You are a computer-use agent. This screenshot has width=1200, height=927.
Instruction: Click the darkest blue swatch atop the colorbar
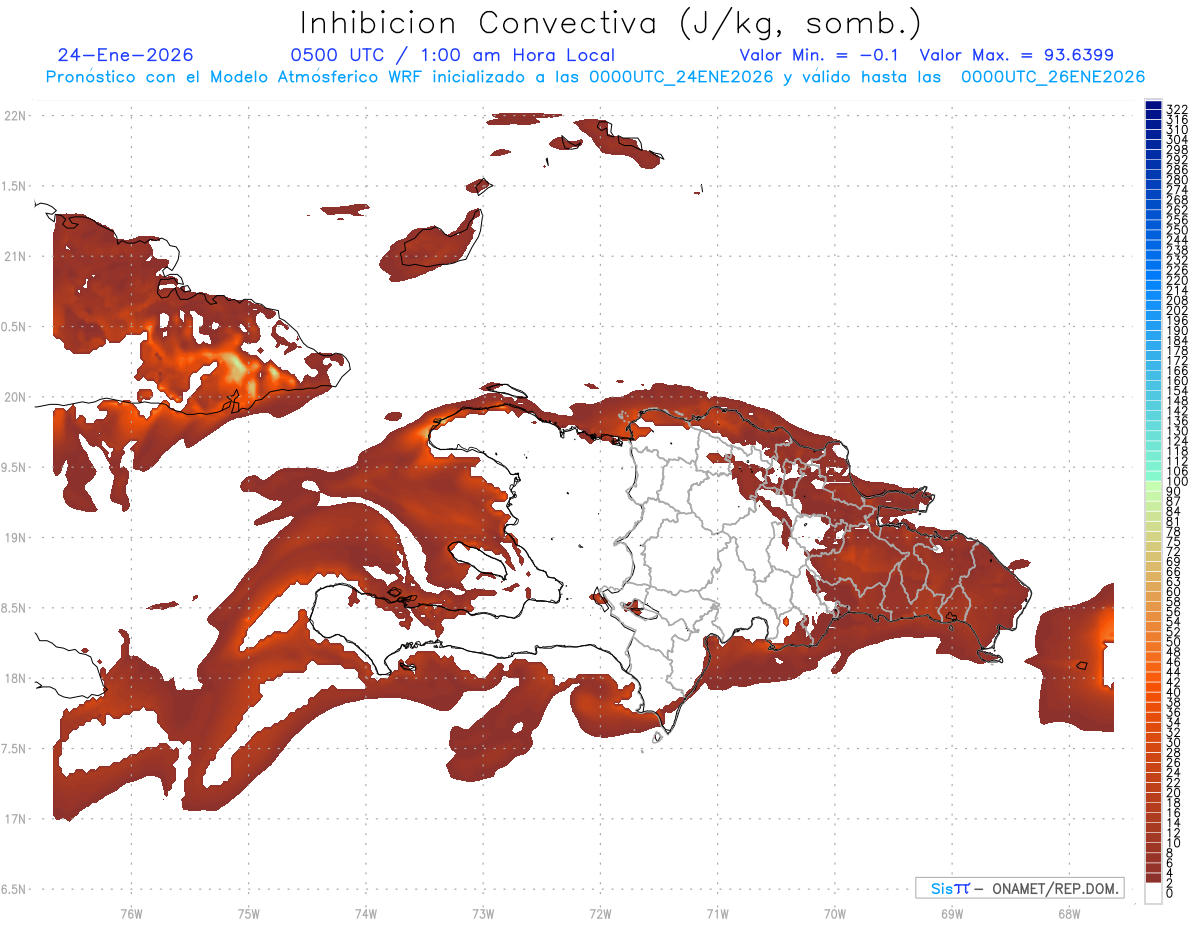pyautogui.click(x=1153, y=104)
